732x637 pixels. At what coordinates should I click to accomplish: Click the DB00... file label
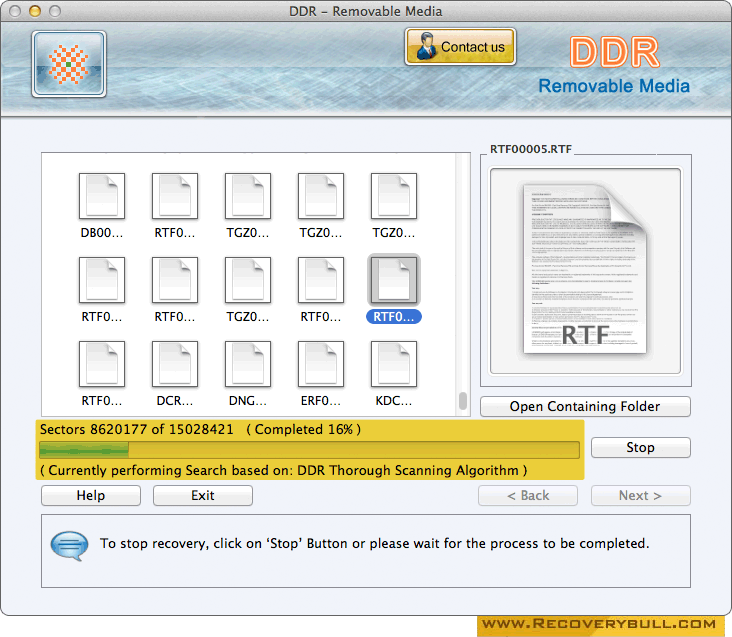pos(102,233)
